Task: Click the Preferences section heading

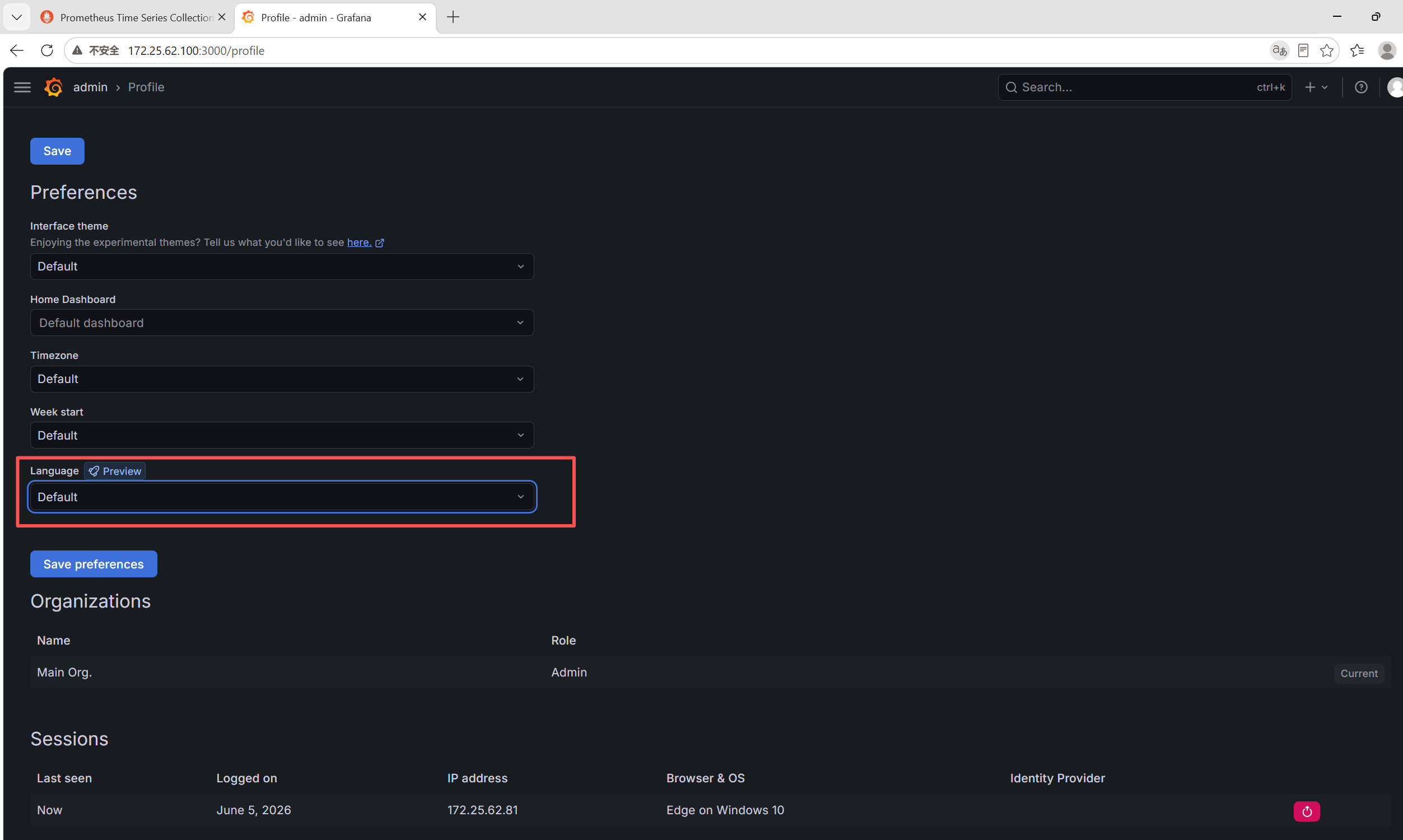Action: pos(84,193)
